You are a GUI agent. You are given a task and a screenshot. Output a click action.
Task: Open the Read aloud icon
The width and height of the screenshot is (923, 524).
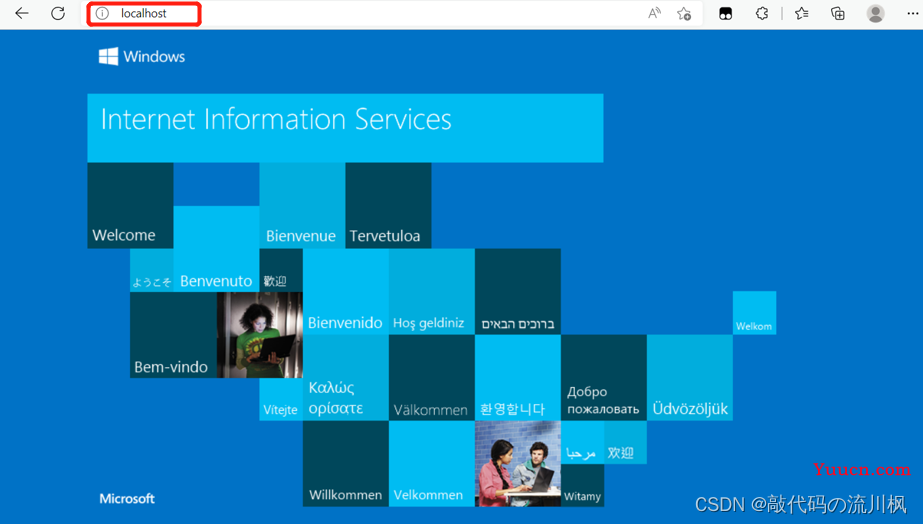(654, 13)
